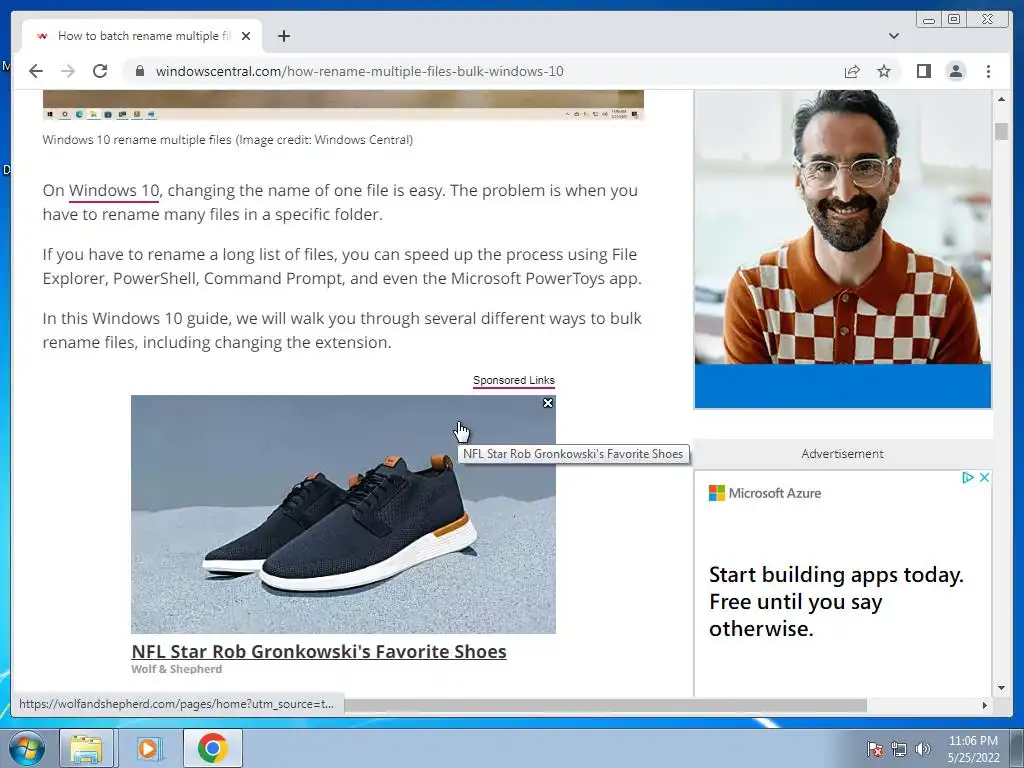Click the vertical scrollbar thumb
This screenshot has height=768, width=1024.
[1001, 131]
